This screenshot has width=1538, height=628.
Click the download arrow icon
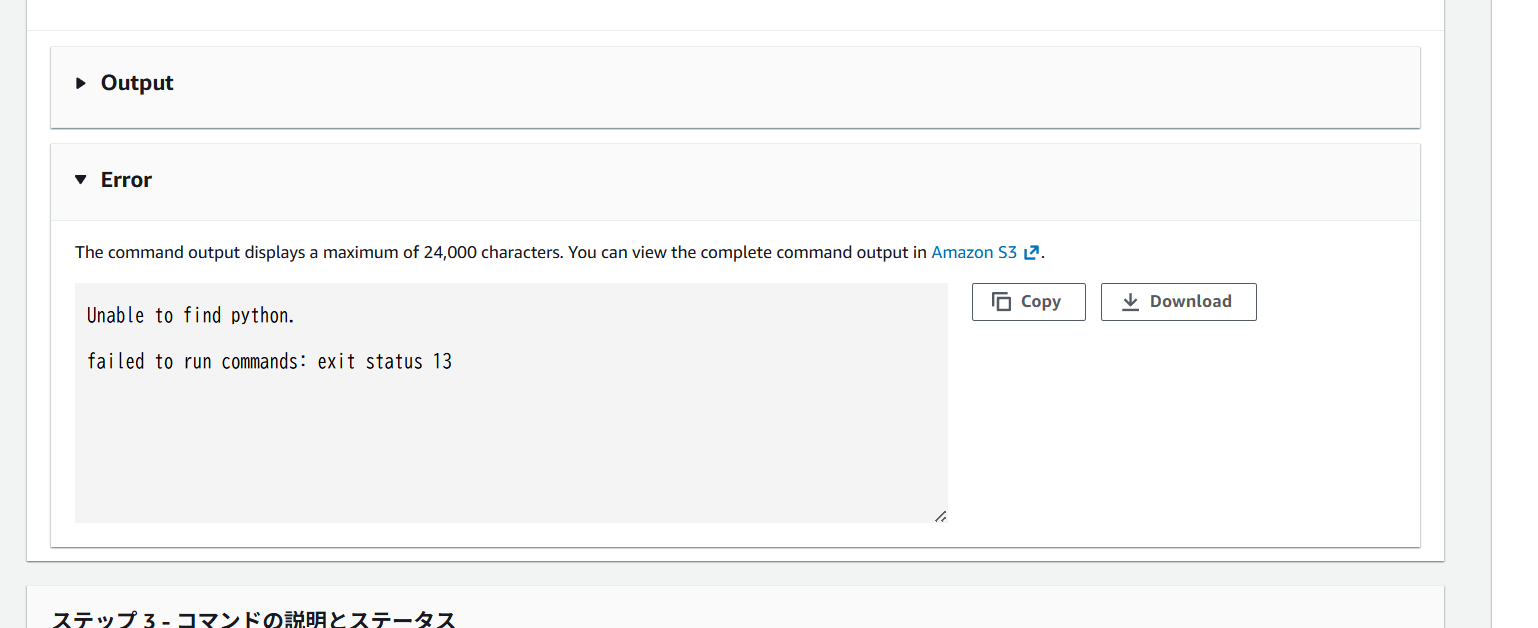pyautogui.click(x=1130, y=302)
